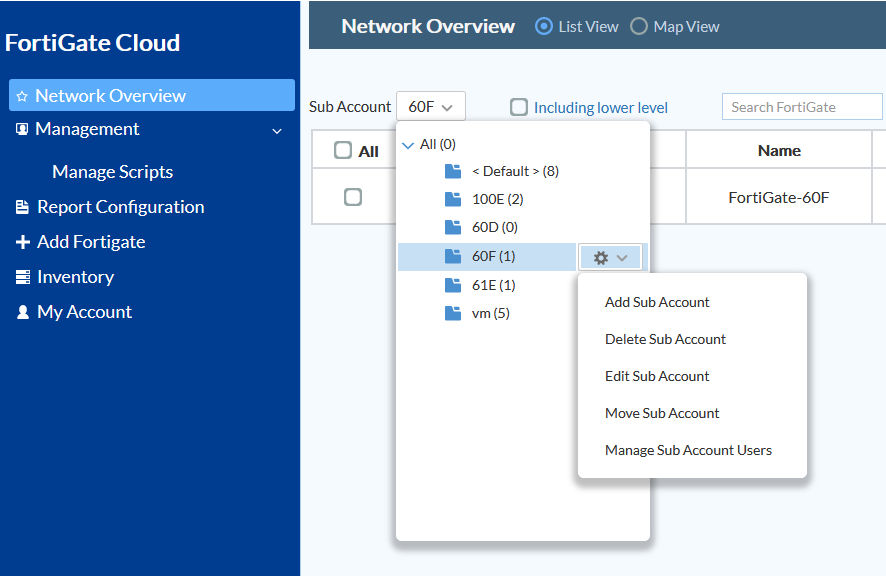This screenshot has height=576, width=886.
Task: Select the List View radio button
Action: pos(544,27)
